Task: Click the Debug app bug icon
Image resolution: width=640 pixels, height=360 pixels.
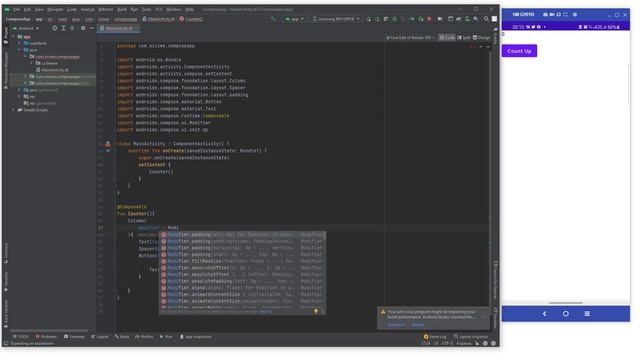Action: pyautogui.click(x=394, y=19)
